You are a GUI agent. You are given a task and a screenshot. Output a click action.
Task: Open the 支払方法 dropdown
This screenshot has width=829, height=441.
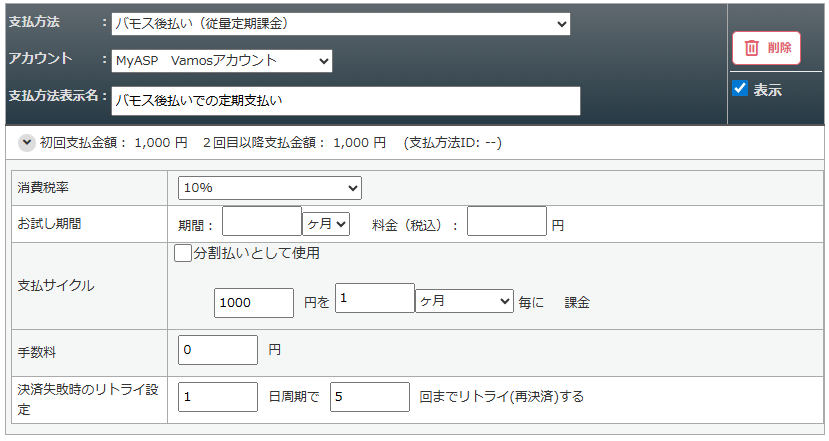(x=340, y=24)
